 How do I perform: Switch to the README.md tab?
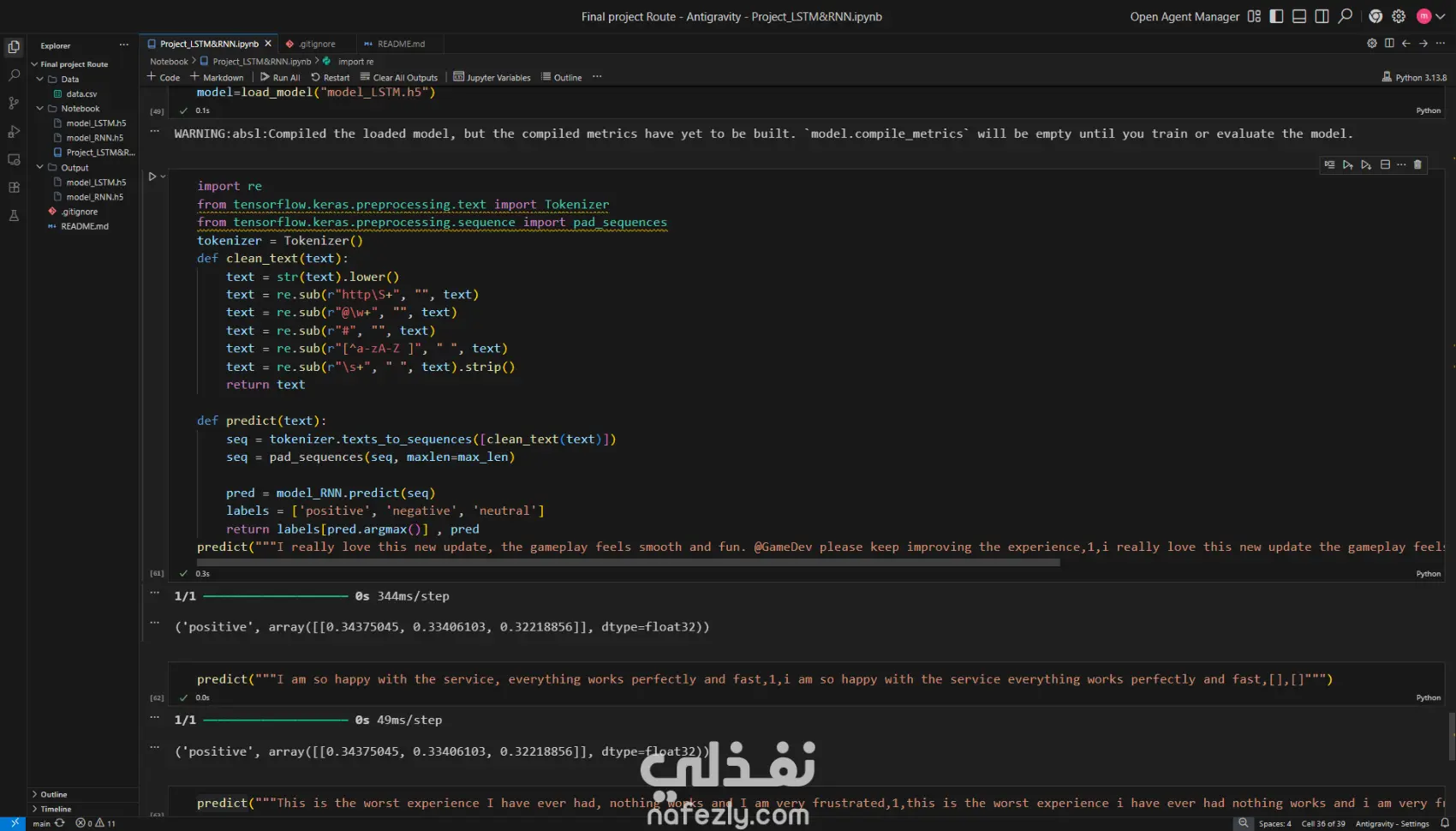point(401,44)
